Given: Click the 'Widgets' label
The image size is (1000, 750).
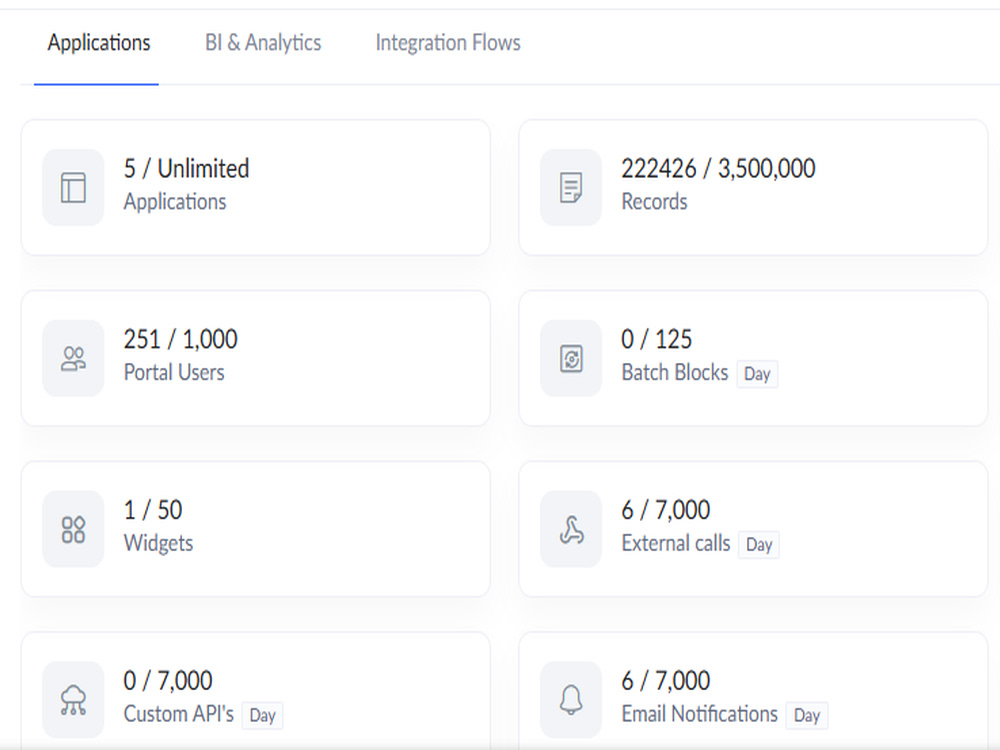Looking at the screenshot, I should (158, 543).
